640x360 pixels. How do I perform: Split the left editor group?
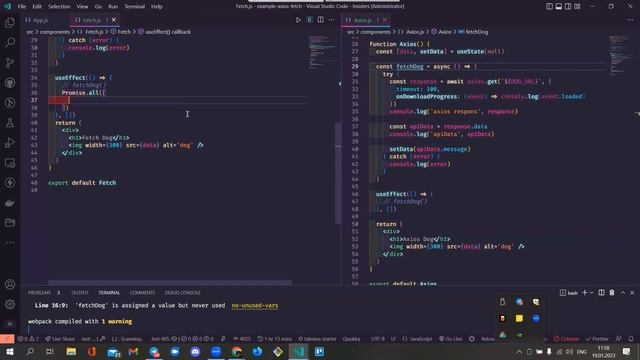tap(321, 20)
